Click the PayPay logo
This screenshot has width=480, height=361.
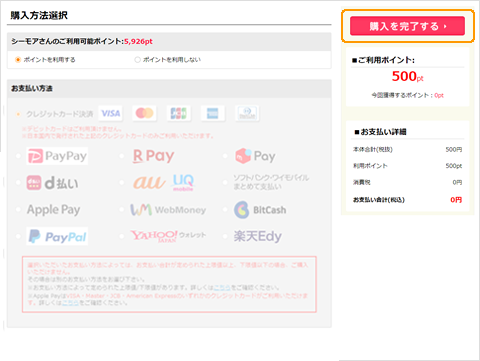pyautogui.click(x=57, y=156)
